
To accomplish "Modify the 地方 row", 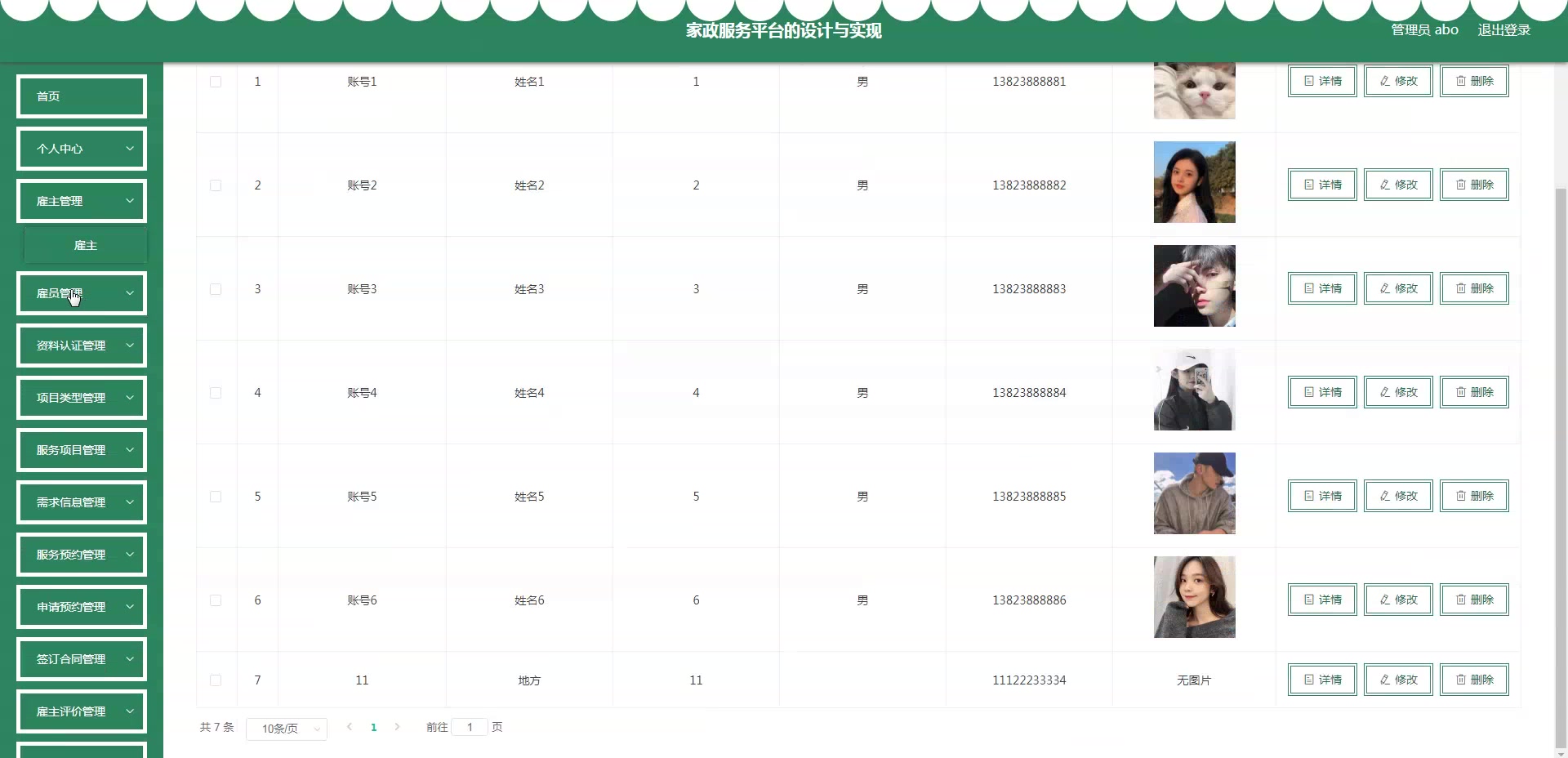I will (1398, 680).
